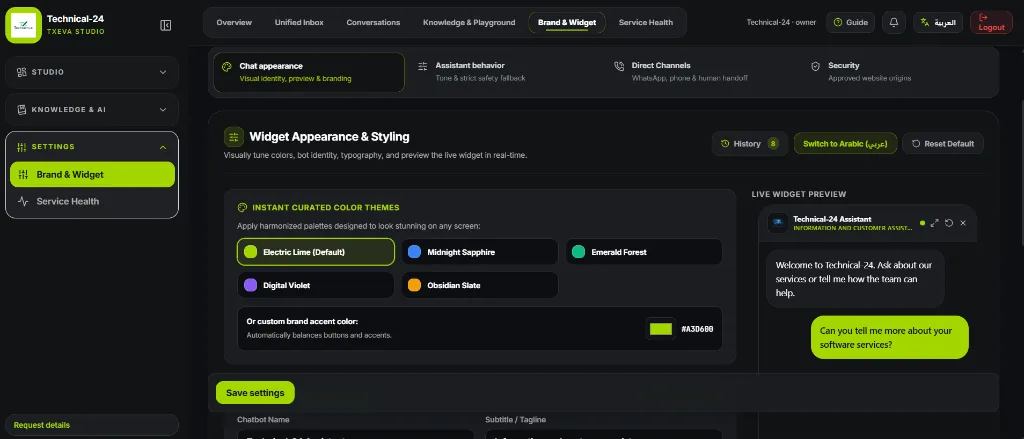Click the LIVE WIDGET PREVIEW label
Viewport: 1024px width, 439px height.
(x=799, y=194)
